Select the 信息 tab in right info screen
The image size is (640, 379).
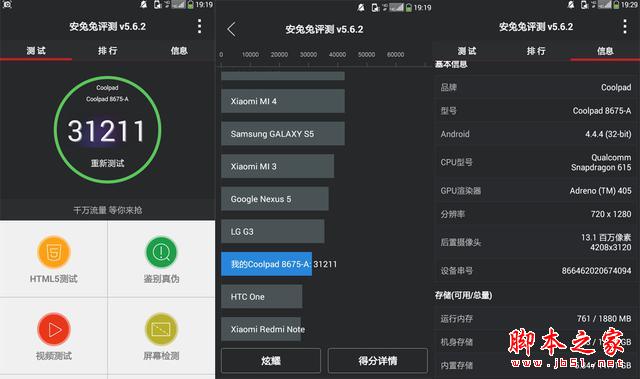pos(605,51)
